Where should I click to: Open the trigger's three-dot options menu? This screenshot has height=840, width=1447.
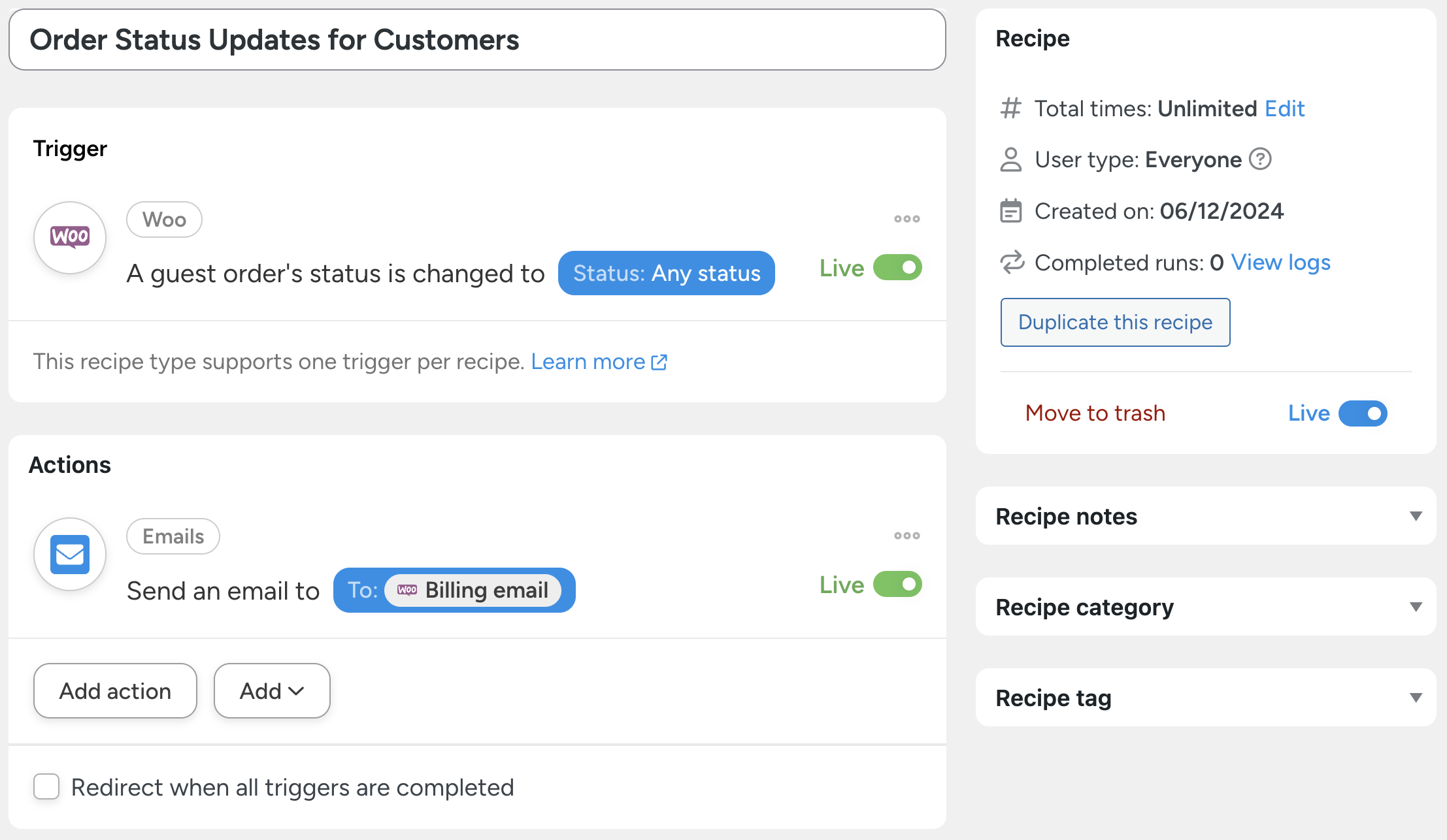coord(906,219)
